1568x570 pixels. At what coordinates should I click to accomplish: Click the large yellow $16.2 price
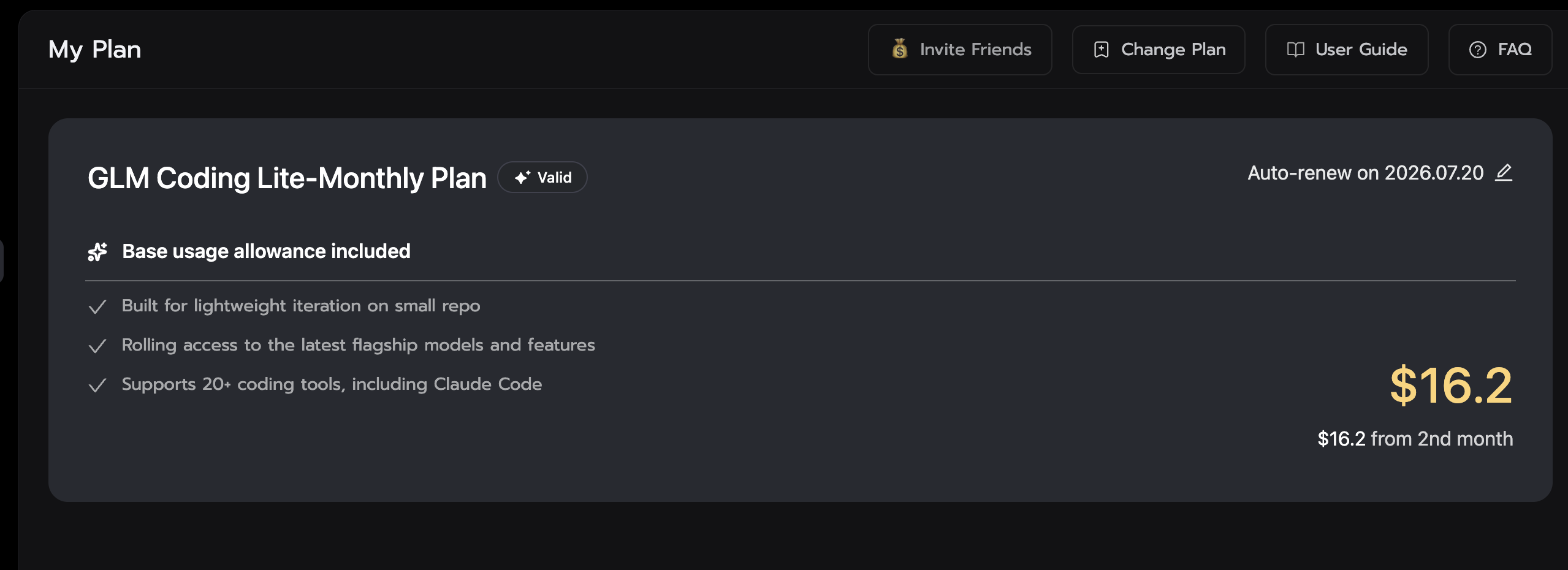[x=1451, y=386]
